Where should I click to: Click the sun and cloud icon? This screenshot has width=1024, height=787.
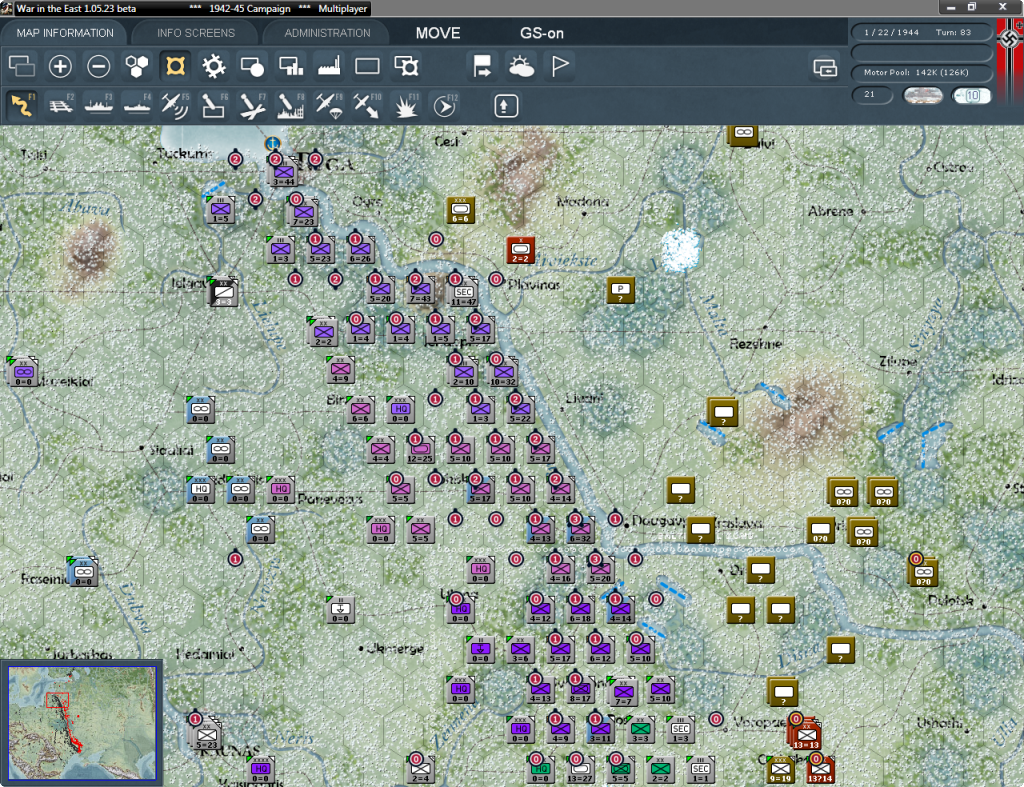pos(521,66)
